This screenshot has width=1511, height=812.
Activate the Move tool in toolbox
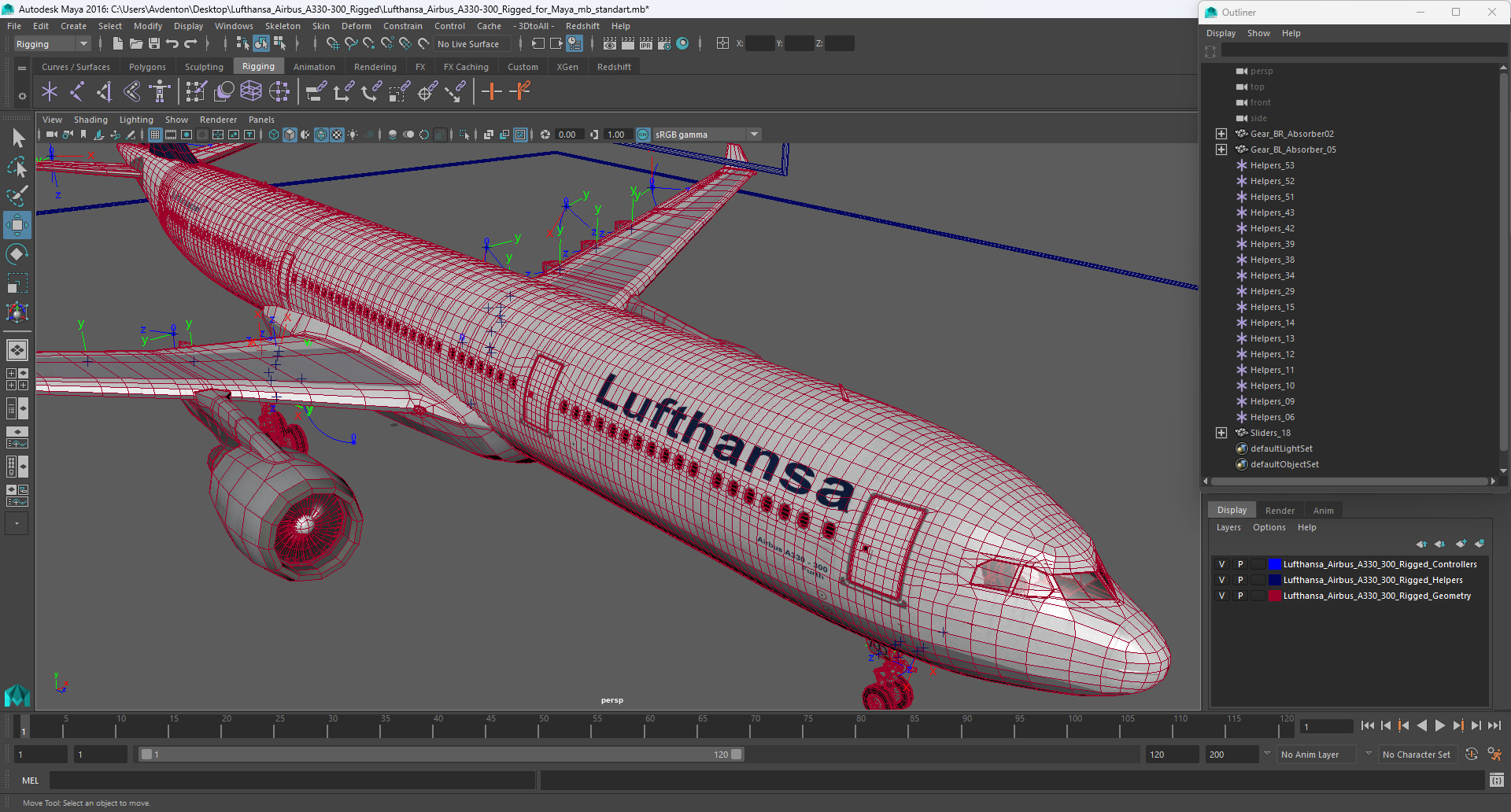coord(17,225)
